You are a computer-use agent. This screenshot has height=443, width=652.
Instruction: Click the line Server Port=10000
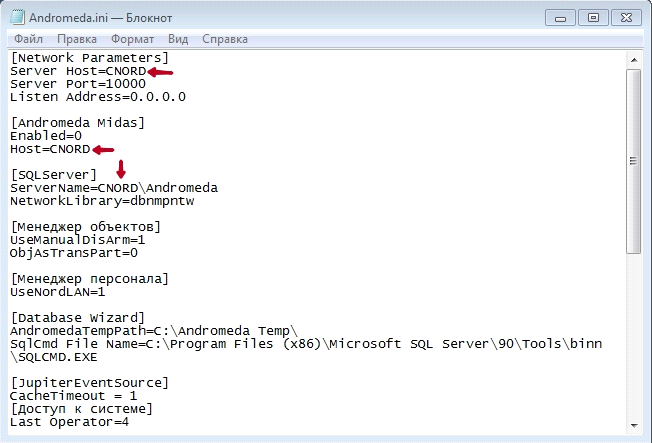(78, 84)
